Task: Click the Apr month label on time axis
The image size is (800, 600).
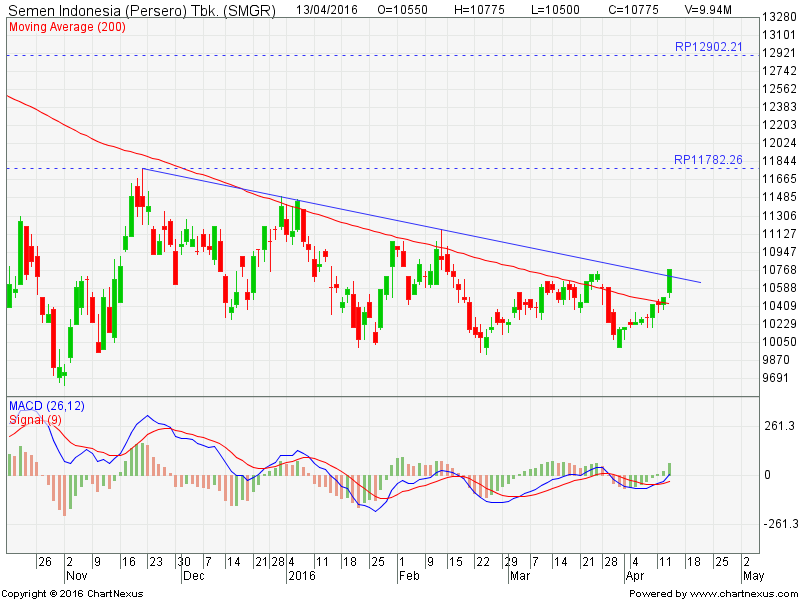Action: [635, 576]
